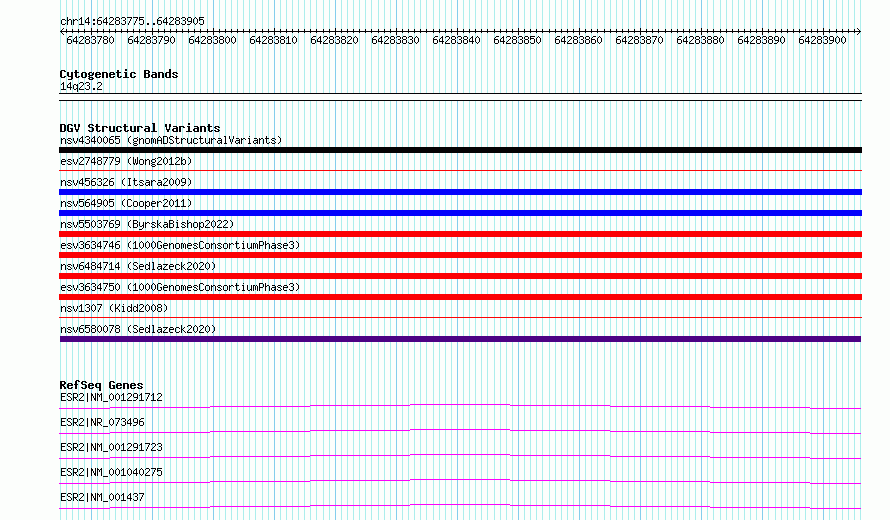Click ruler position 64283880

click(700, 40)
